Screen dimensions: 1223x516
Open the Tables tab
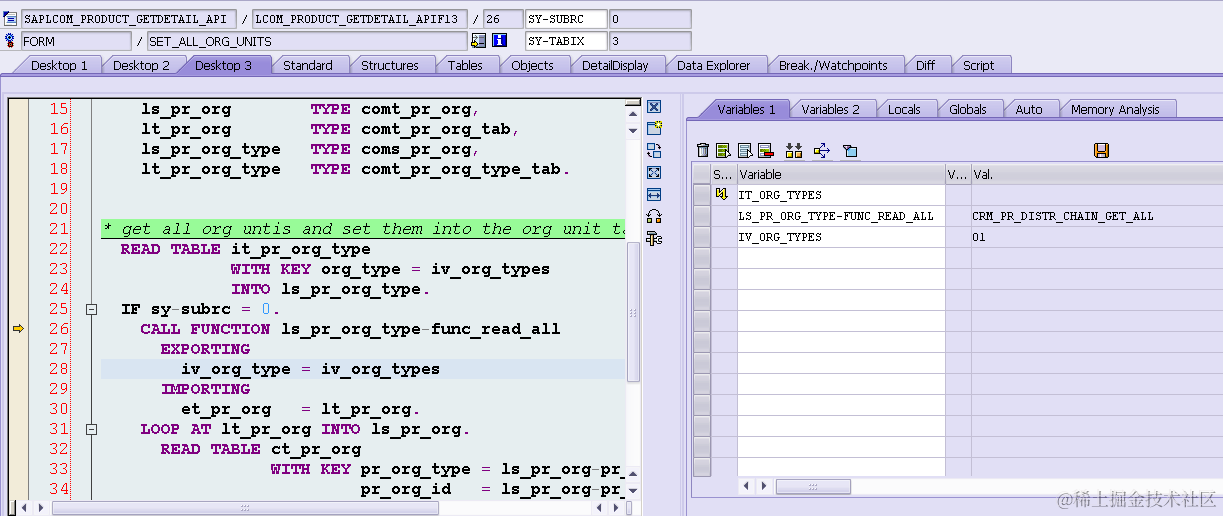coord(465,65)
